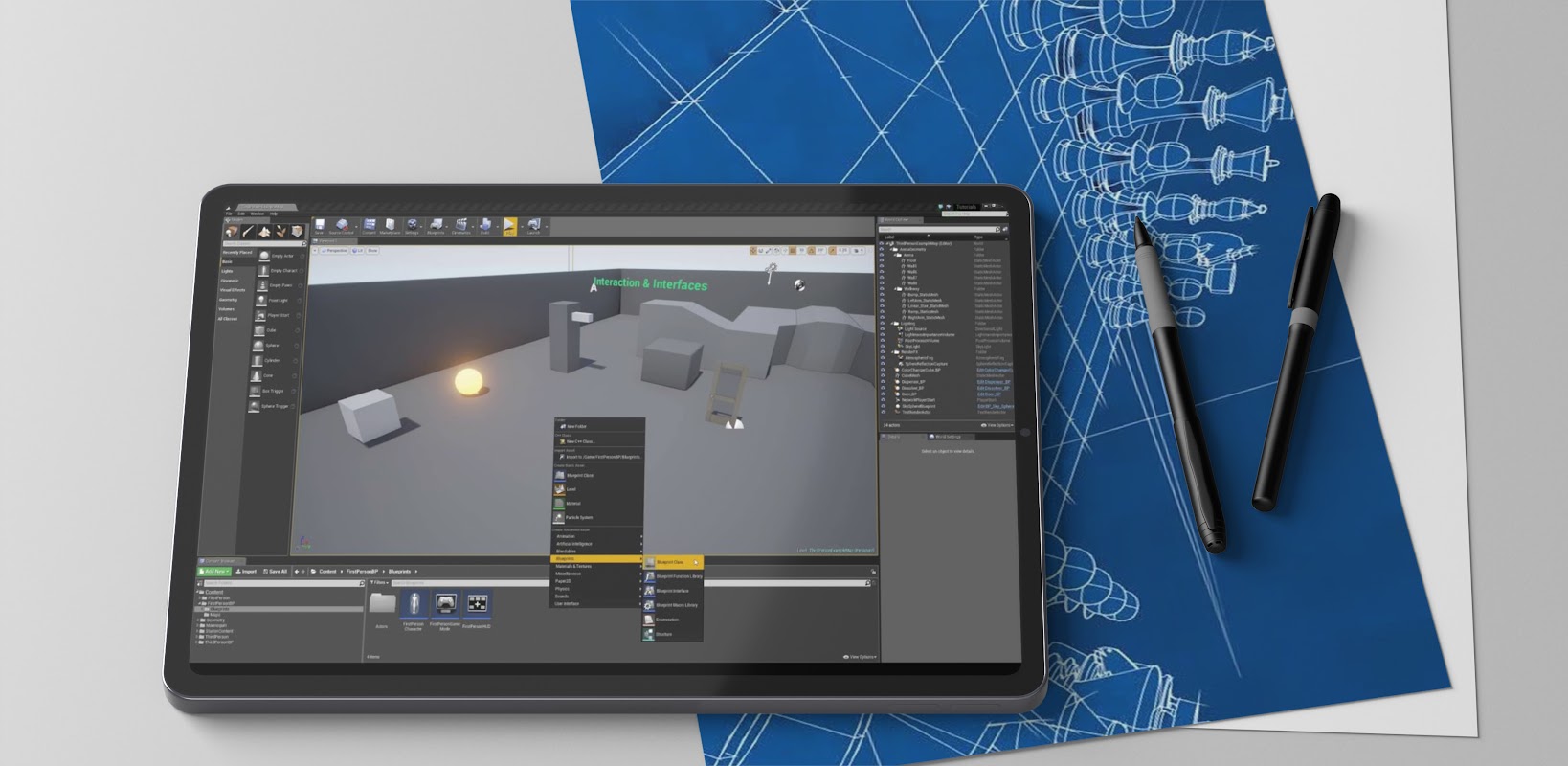
Task: Choose Blueprint Interface in the submenu
Action: (x=672, y=591)
